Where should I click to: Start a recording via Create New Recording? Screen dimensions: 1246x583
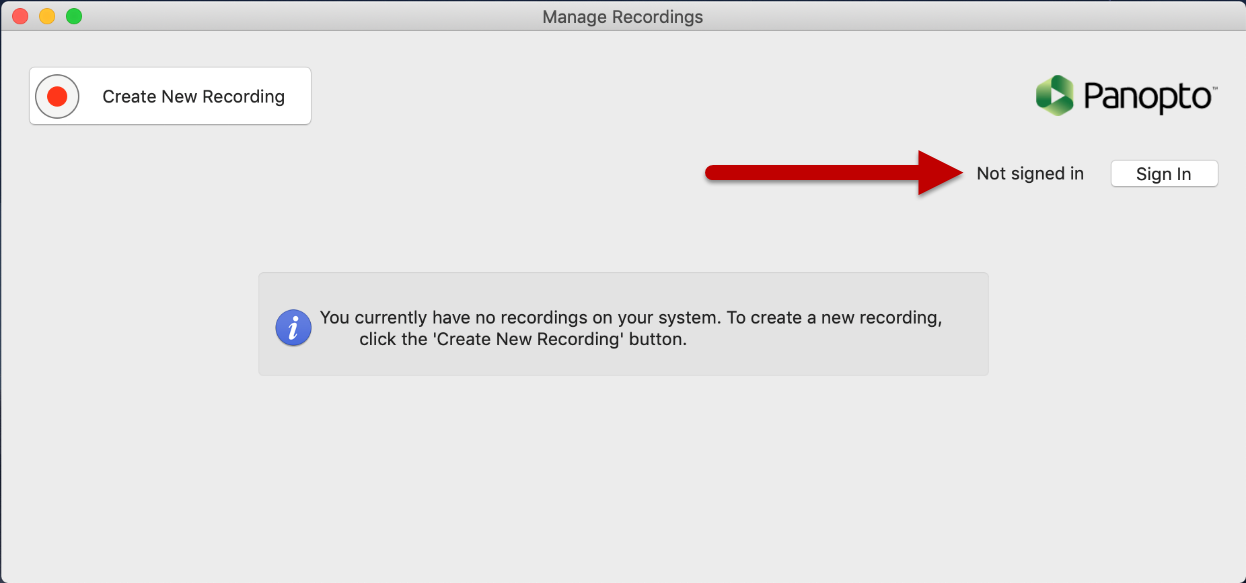[x=170, y=96]
